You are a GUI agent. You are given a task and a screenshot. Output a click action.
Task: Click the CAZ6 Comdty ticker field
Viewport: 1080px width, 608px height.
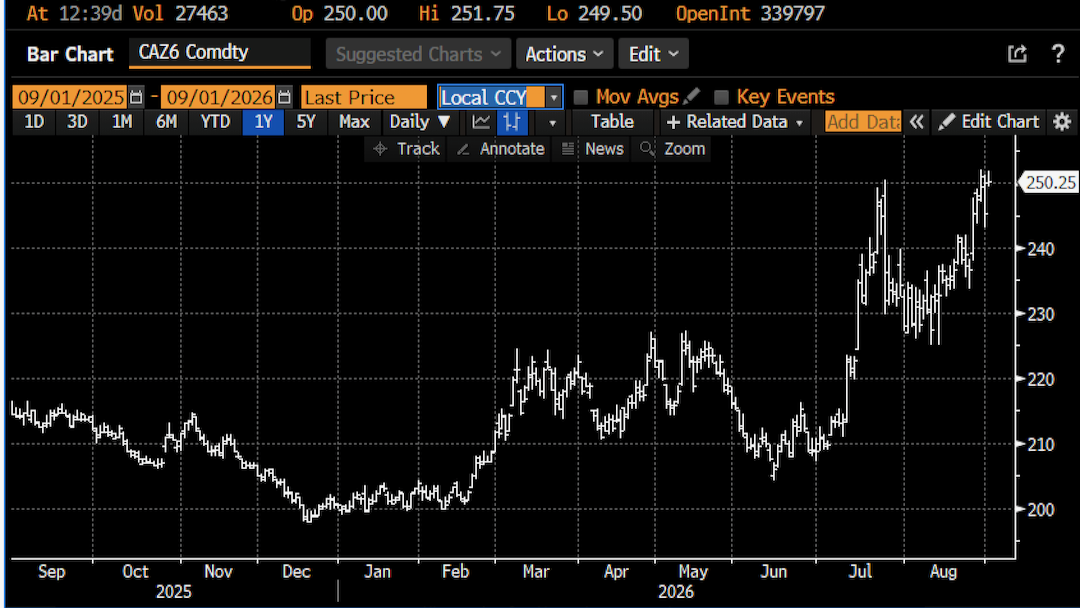point(220,53)
